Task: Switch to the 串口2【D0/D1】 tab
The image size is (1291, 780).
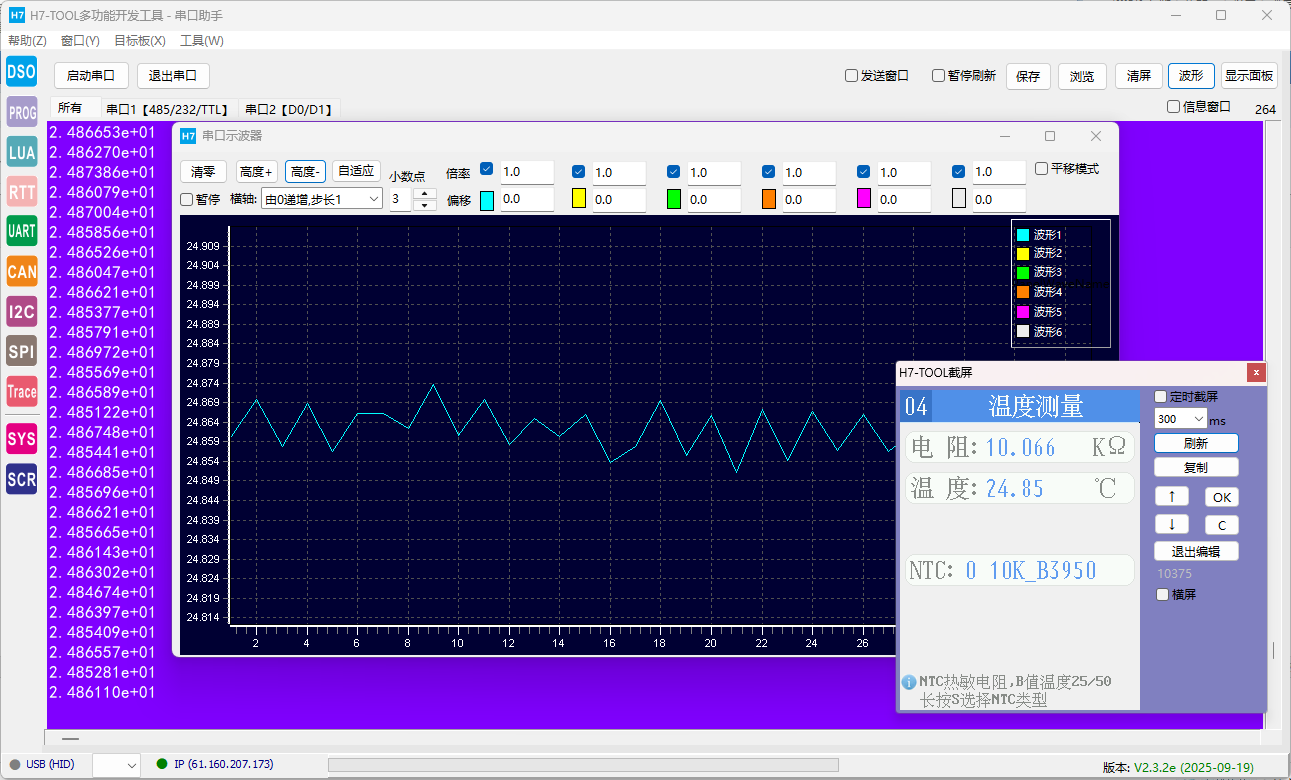Action: (290, 109)
